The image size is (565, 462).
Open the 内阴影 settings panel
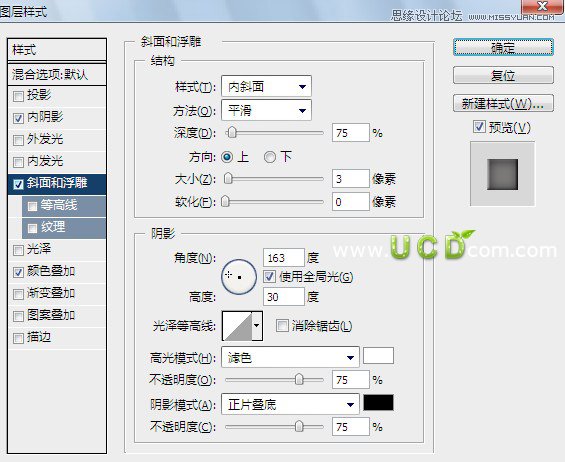(x=45, y=117)
